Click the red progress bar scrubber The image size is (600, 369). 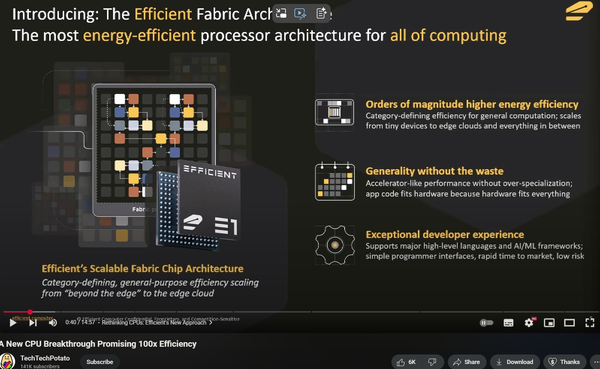tap(30, 312)
